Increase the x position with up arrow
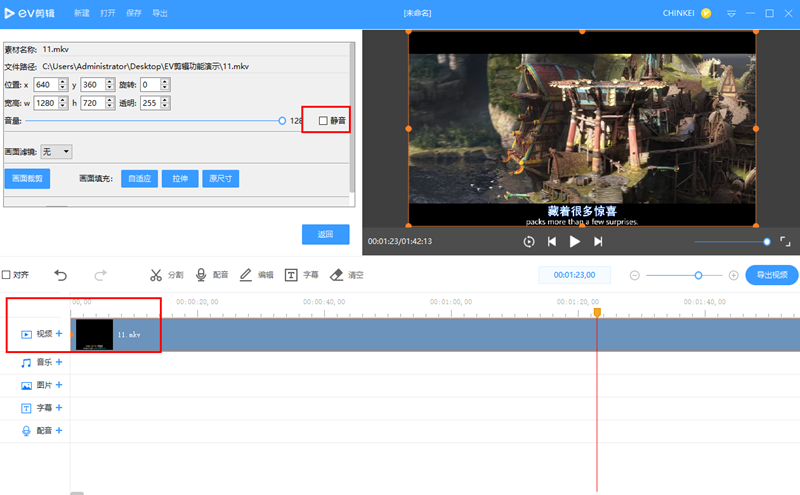 click(63, 82)
